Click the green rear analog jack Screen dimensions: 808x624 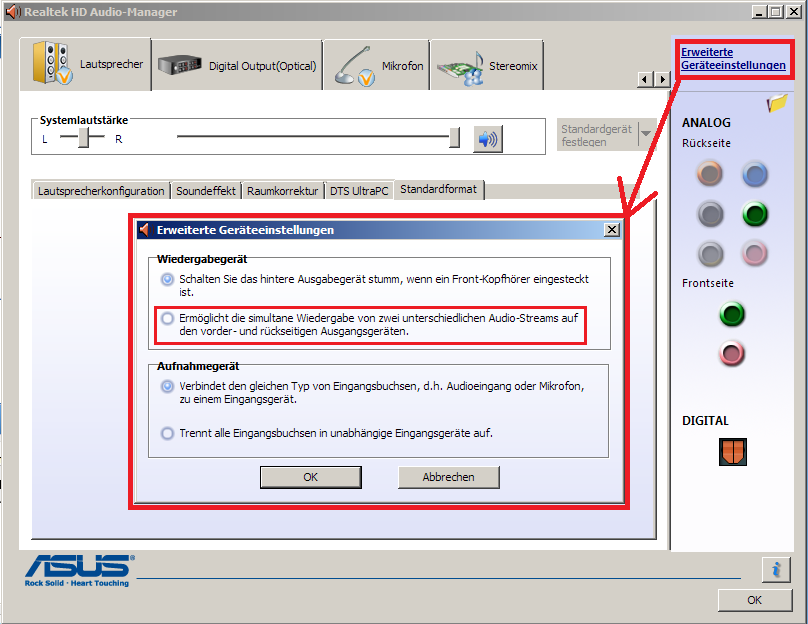(x=755, y=214)
